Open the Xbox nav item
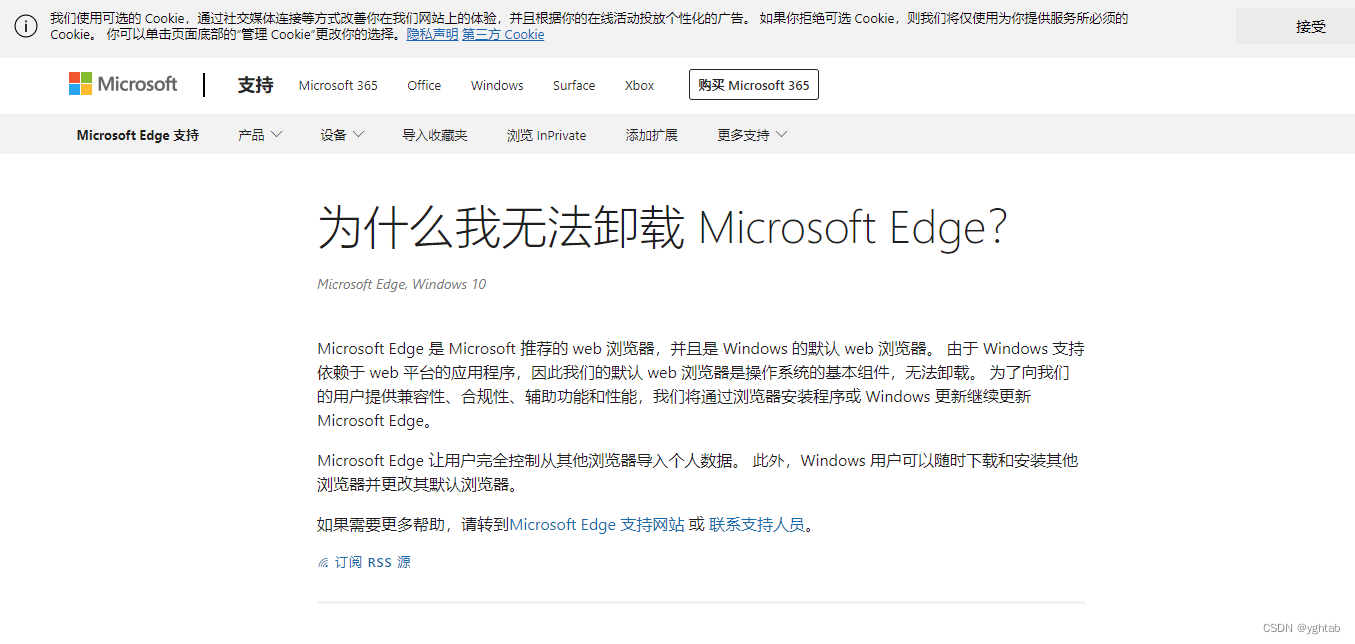This screenshot has width=1355, height=644. point(639,85)
